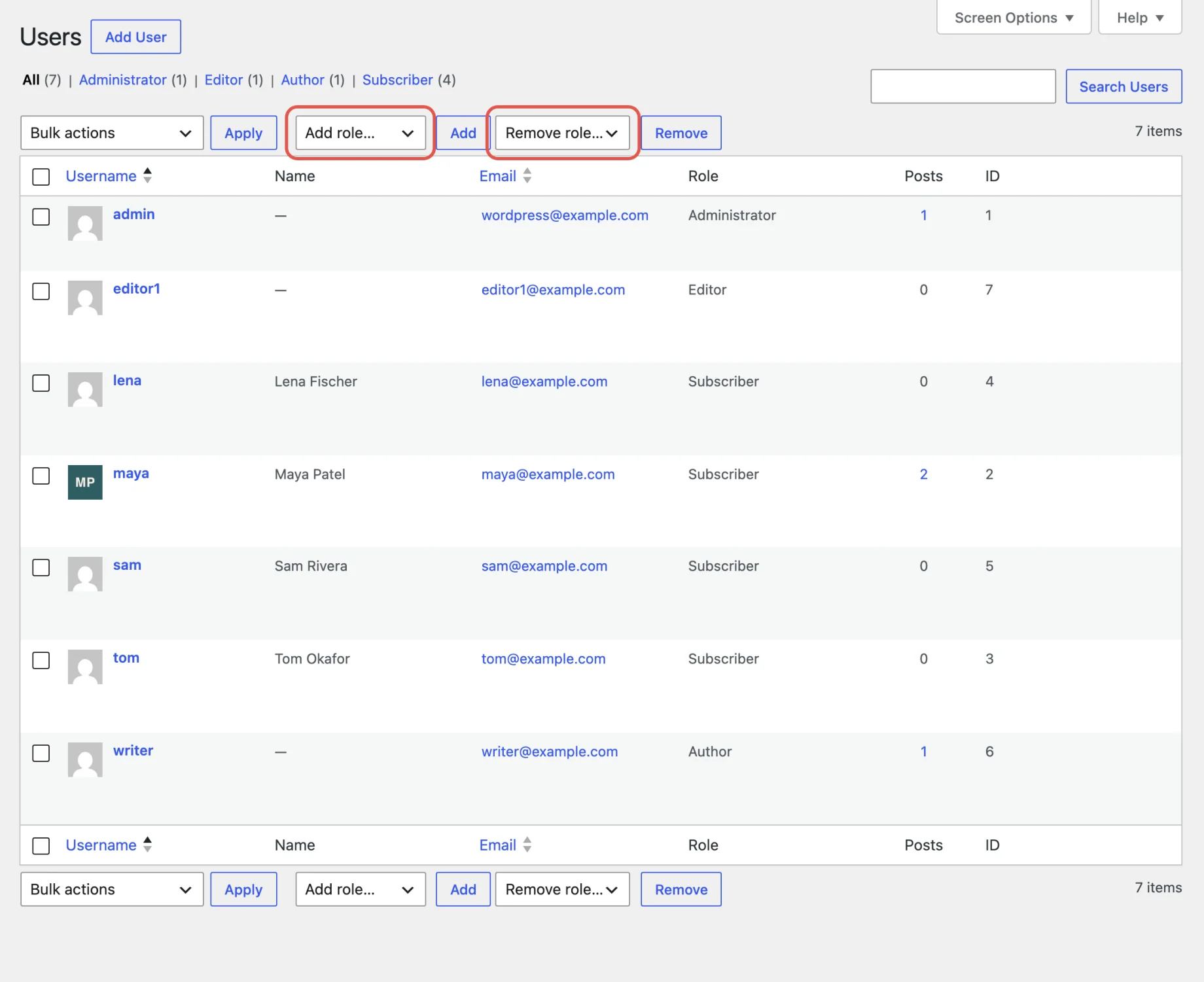
Task: Open bottom Remove role dropdown
Action: pyautogui.click(x=563, y=889)
